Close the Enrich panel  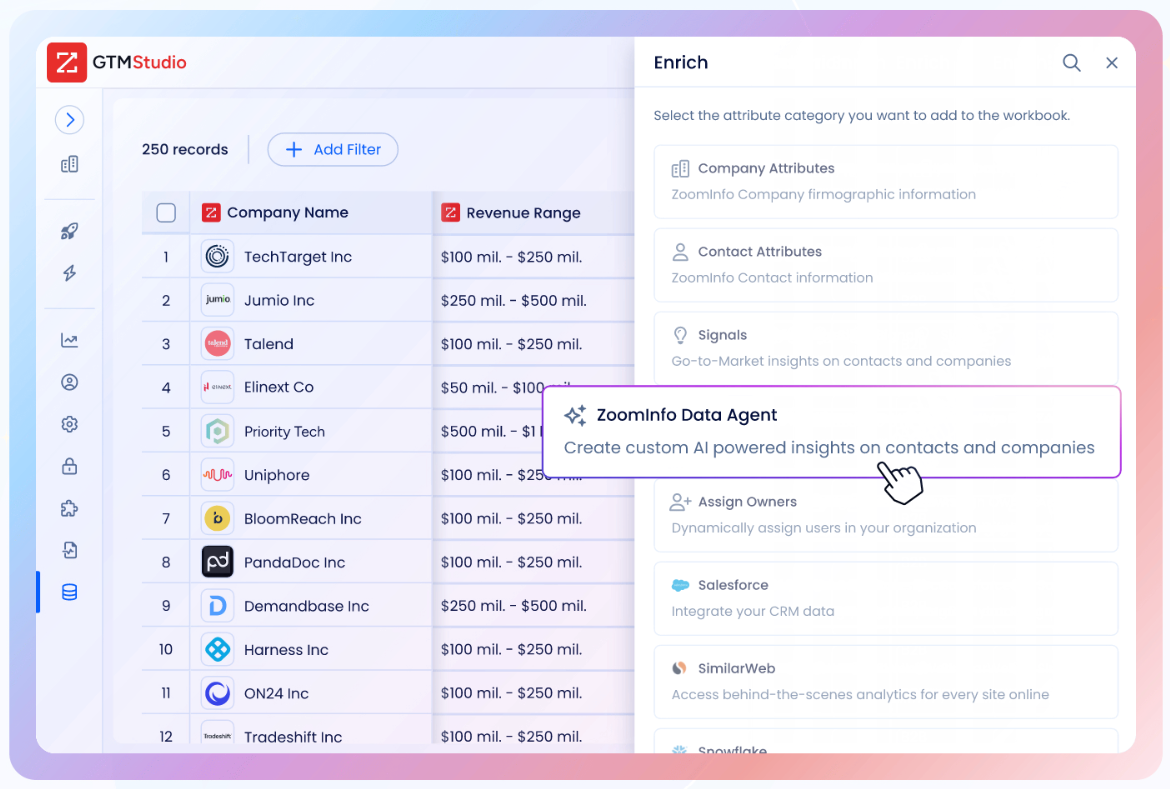click(x=1112, y=63)
